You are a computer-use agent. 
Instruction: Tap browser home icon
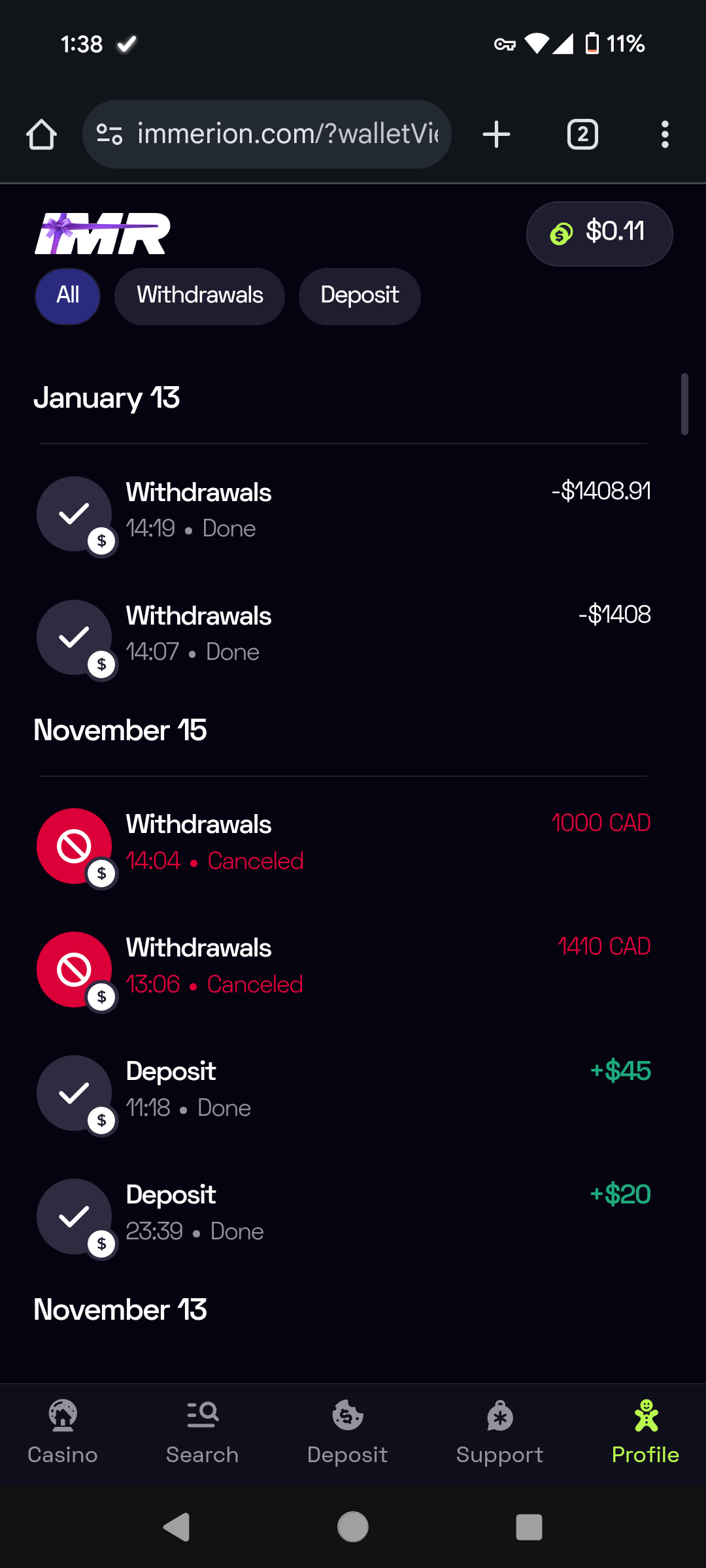click(x=41, y=135)
